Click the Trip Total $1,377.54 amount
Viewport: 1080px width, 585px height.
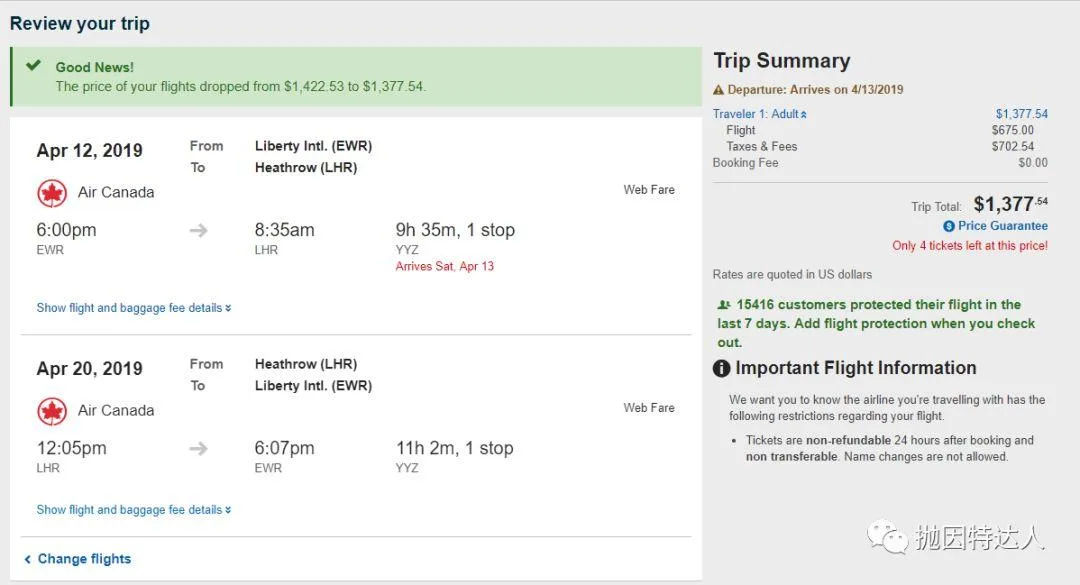(x=1010, y=205)
